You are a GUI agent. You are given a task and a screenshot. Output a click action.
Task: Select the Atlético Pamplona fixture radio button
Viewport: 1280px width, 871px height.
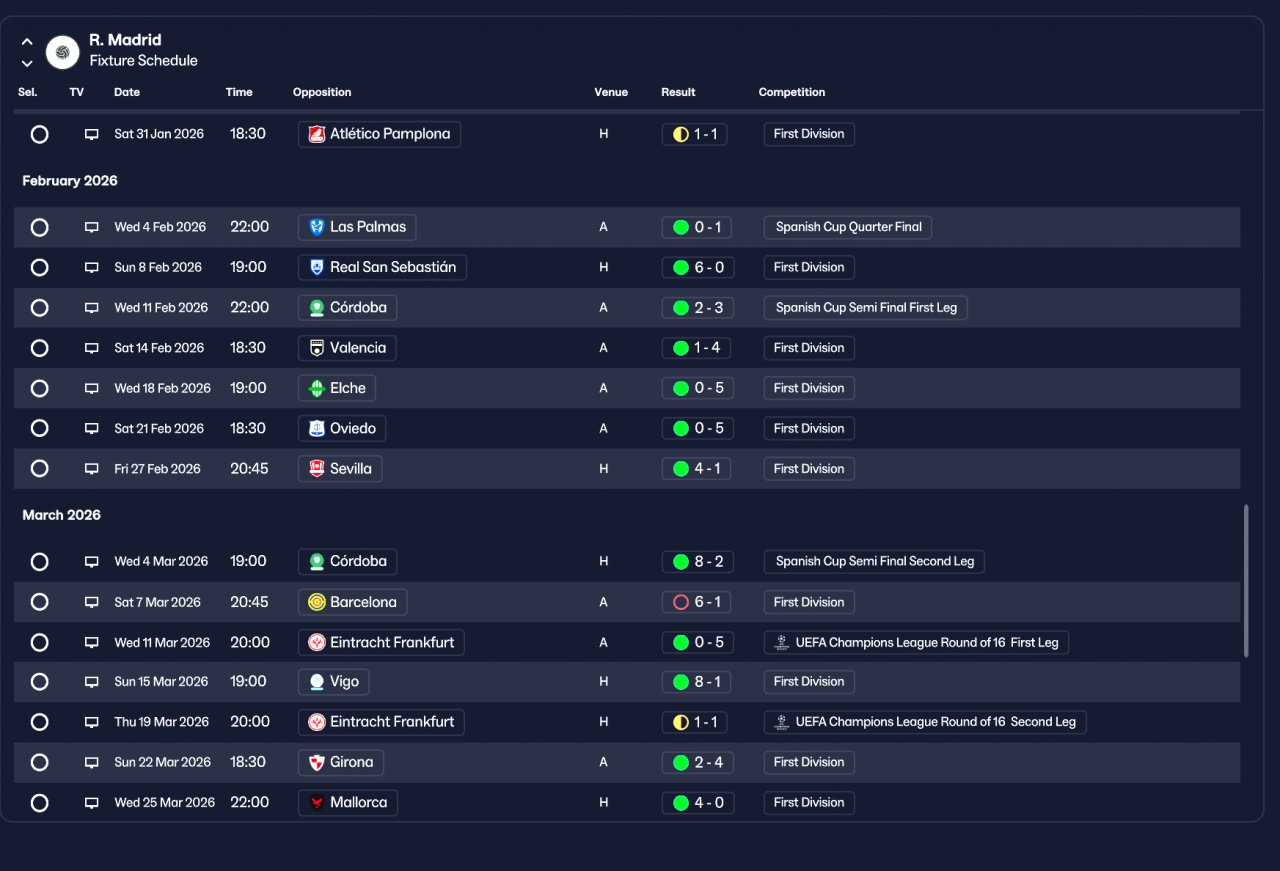coord(39,134)
